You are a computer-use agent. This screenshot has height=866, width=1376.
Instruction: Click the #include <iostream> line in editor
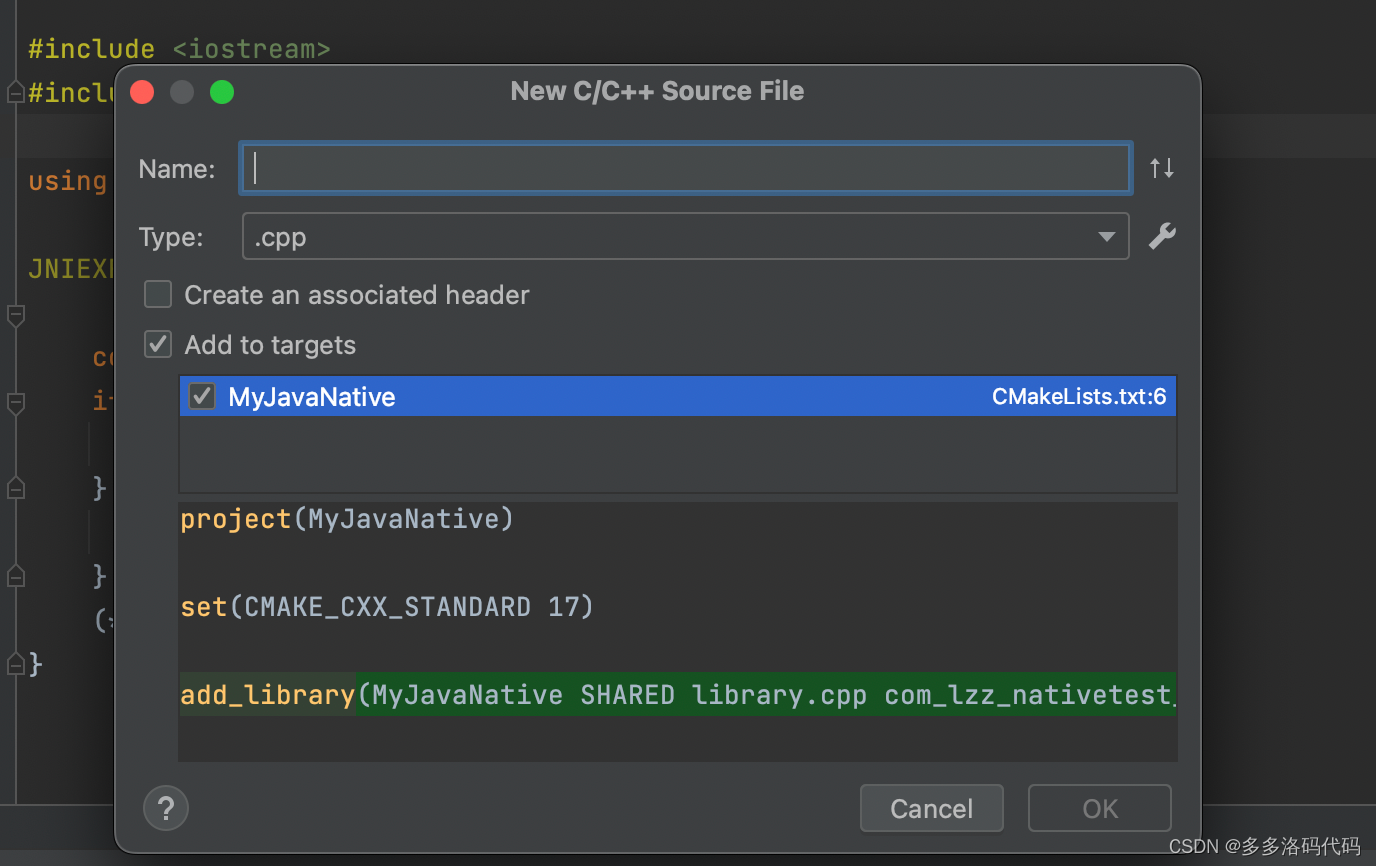point(179,48)
